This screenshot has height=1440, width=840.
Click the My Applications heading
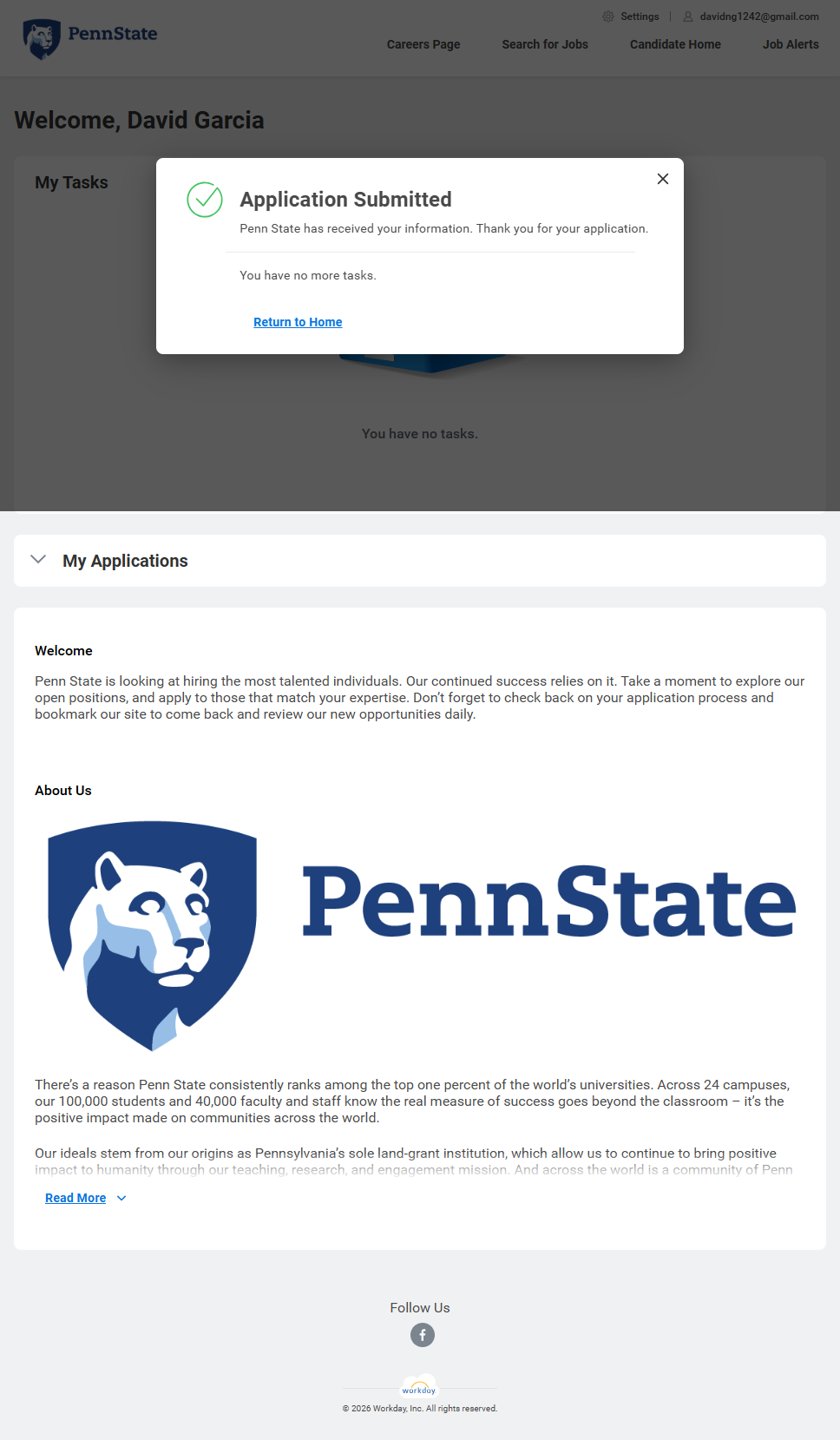point(125,561)
